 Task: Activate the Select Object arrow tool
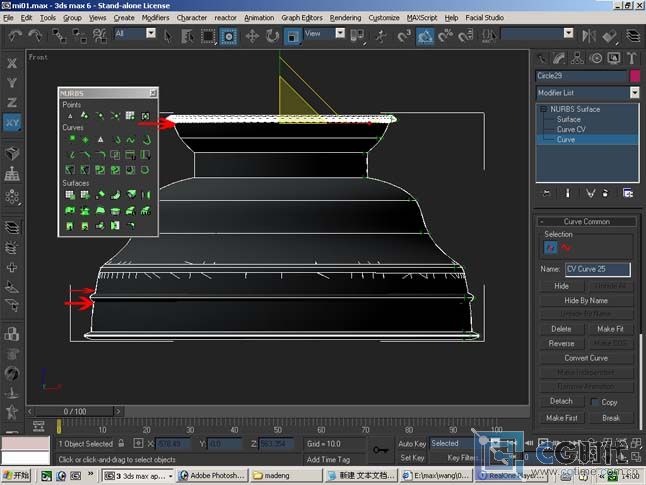click(x=168, y=36)
